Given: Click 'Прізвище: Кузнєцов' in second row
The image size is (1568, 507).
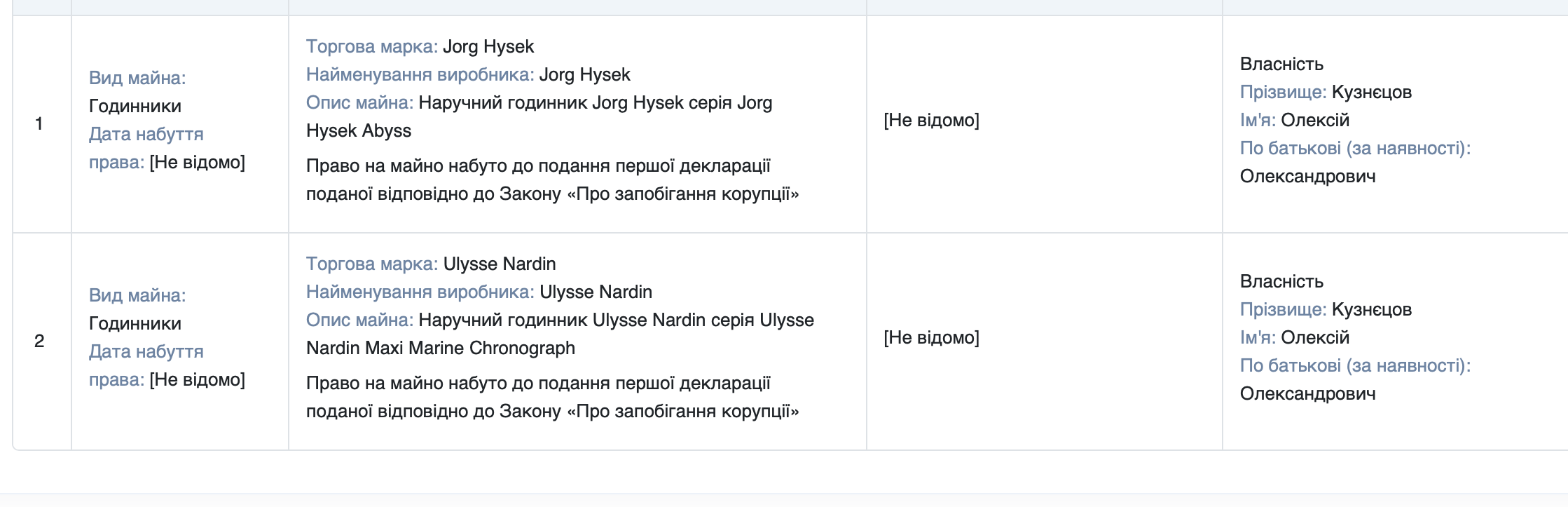Looking at the screenshot, I should click(1326, 309).
